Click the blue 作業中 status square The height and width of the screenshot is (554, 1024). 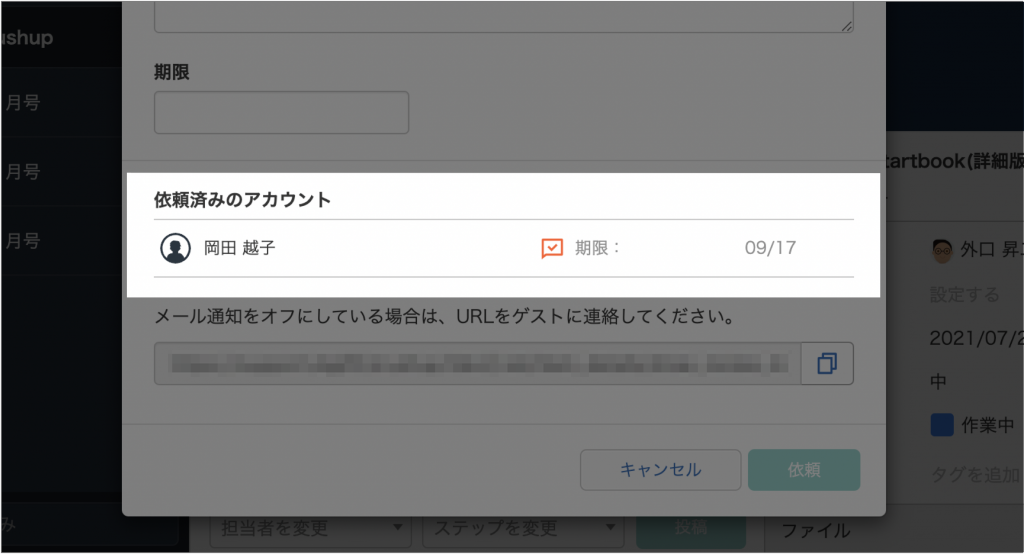(941, 425)
